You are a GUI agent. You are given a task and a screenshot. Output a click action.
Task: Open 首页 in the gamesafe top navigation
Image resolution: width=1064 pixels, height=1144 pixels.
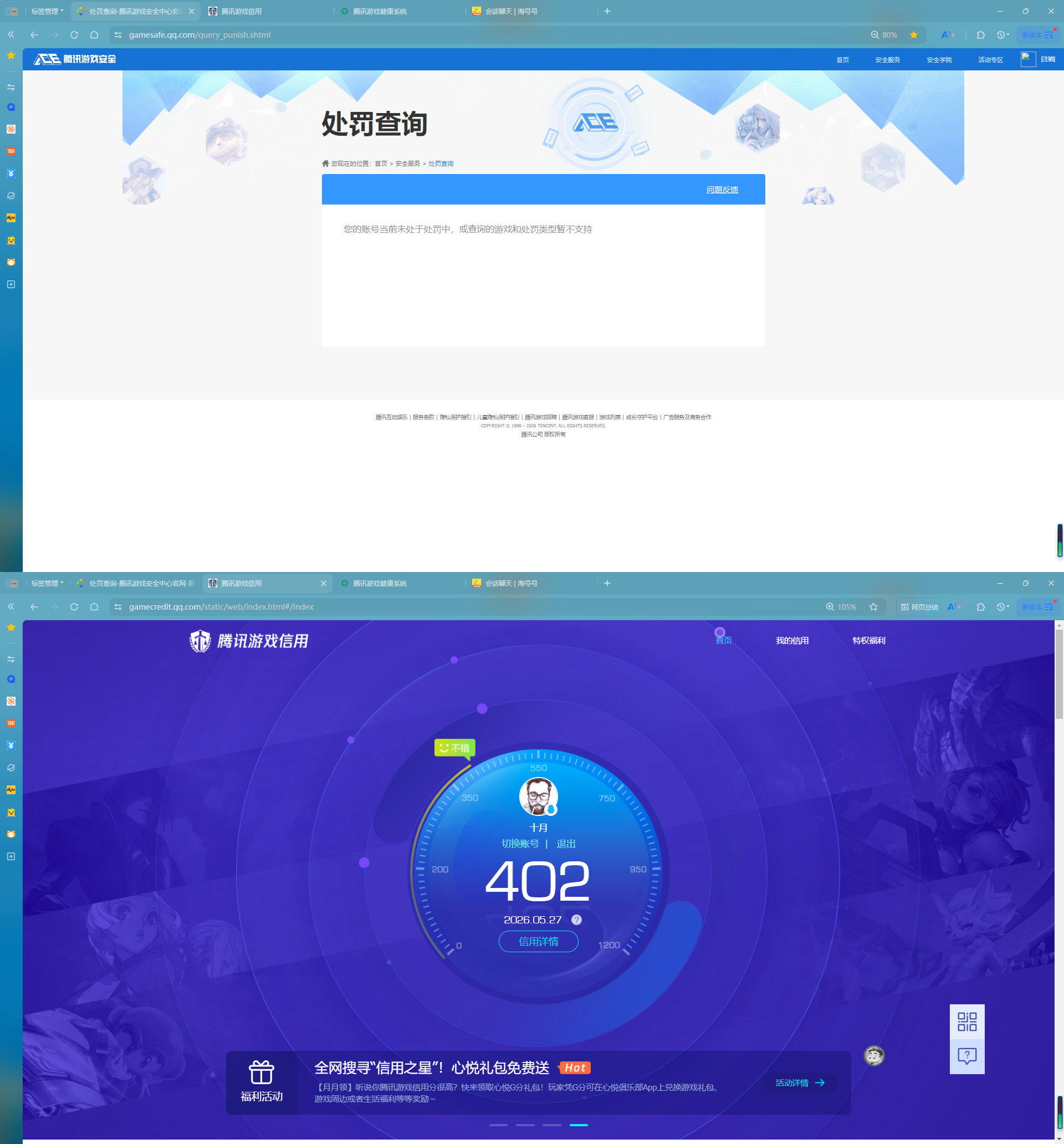(842, 60)
